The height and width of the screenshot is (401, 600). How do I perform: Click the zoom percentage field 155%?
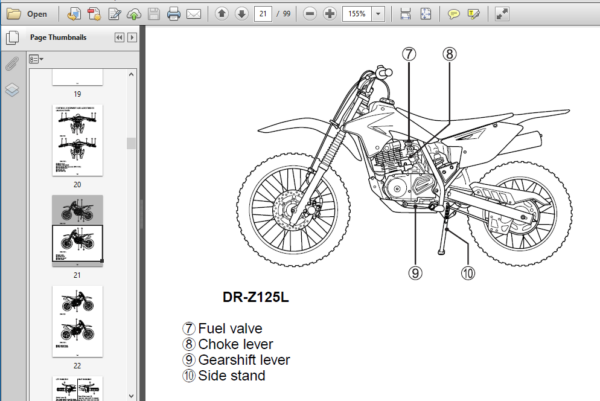(x=357, y=14)
